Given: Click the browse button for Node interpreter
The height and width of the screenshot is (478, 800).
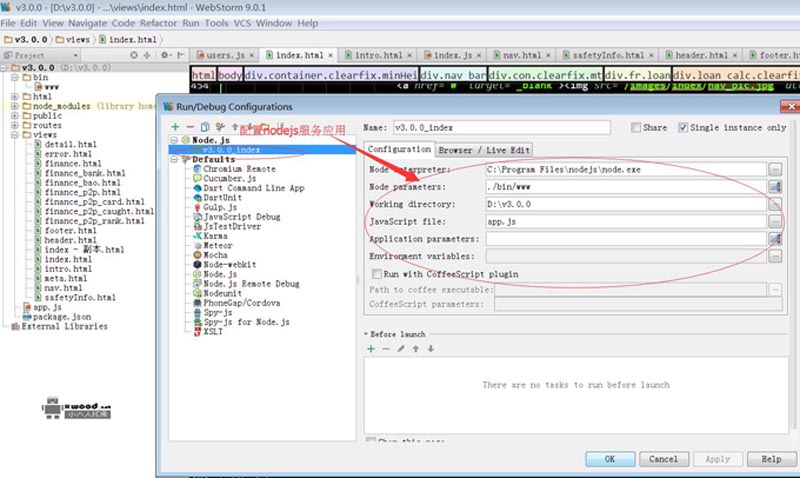Looking at the screenshot, I should (x=775, y=169).
